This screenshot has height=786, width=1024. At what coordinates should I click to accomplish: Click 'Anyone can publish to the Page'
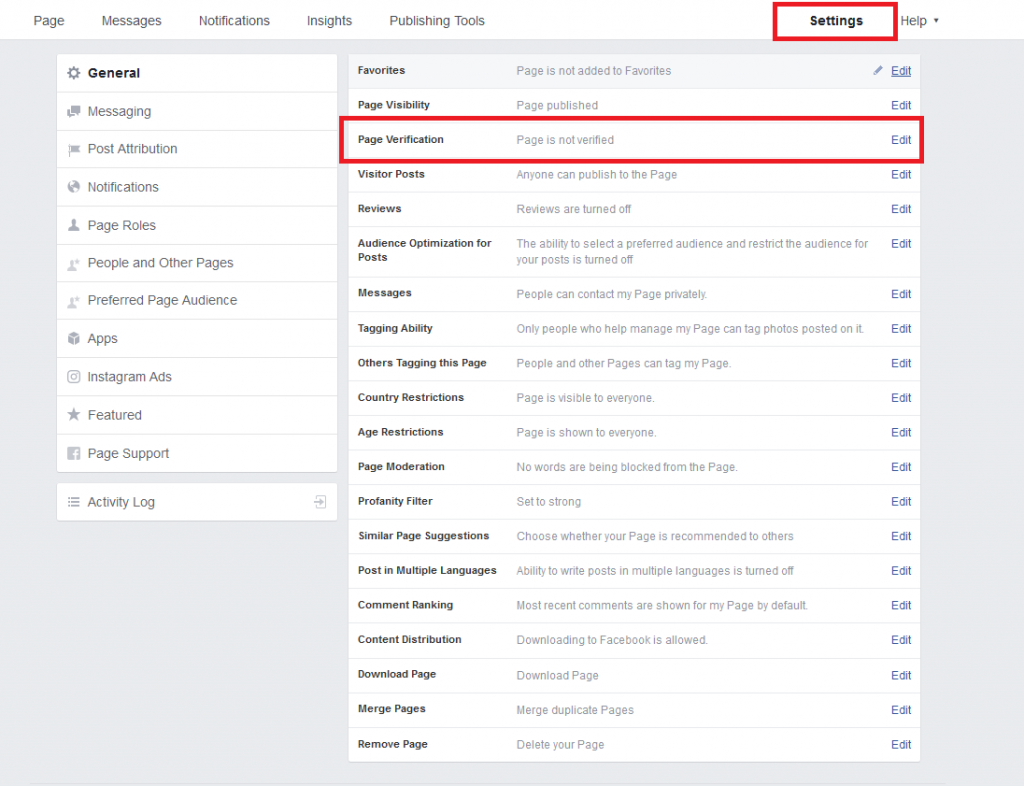pos(596,175)
